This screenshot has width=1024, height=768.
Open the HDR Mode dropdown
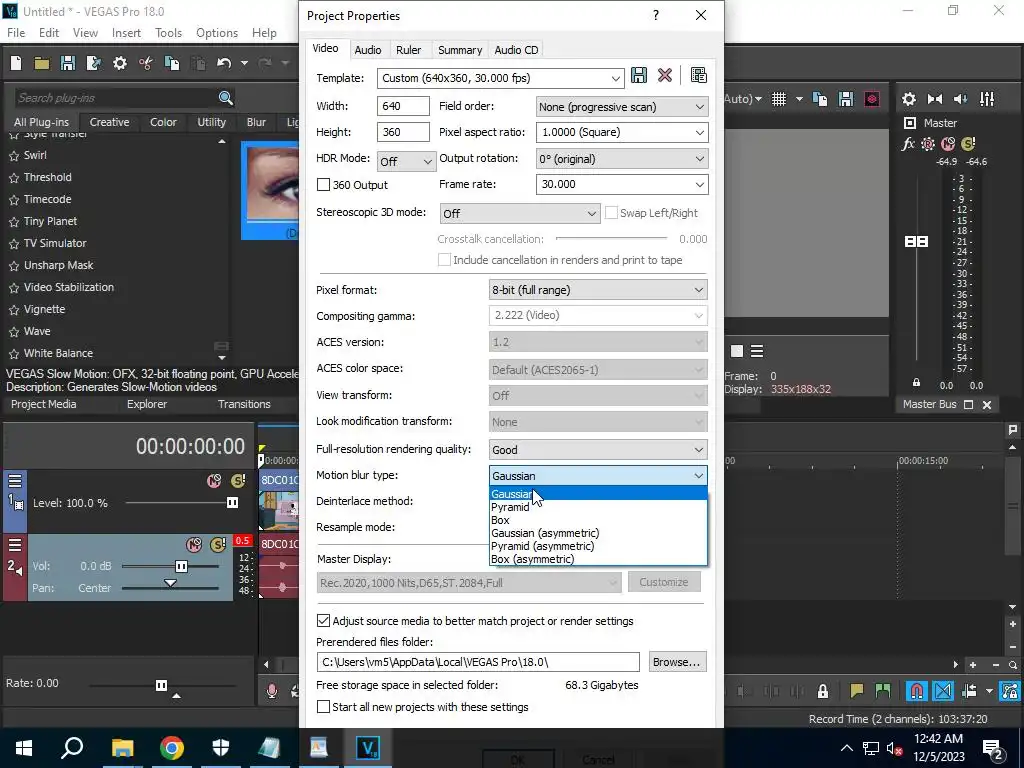point(427,161)
